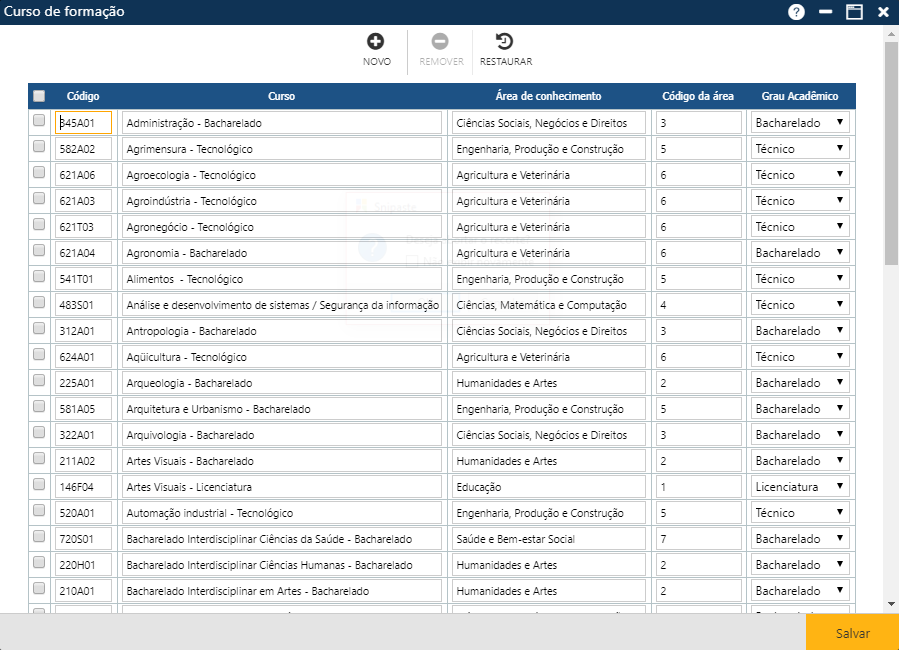The image size is (899, 650).
Task: Click the NOVO plus icon
Action: pos(376,41)
